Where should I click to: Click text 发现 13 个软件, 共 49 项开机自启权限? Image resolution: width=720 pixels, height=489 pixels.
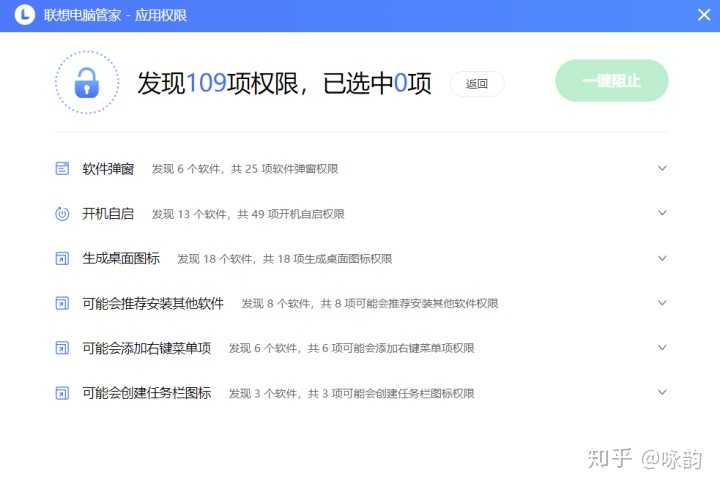pyautogui.click(x=248, y=214)
